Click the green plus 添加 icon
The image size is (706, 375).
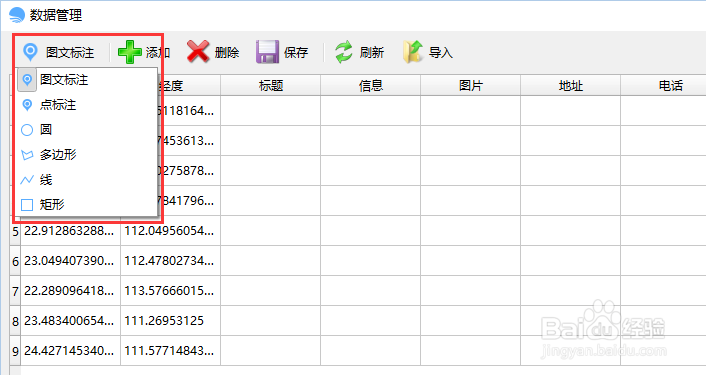click(130, 52)
